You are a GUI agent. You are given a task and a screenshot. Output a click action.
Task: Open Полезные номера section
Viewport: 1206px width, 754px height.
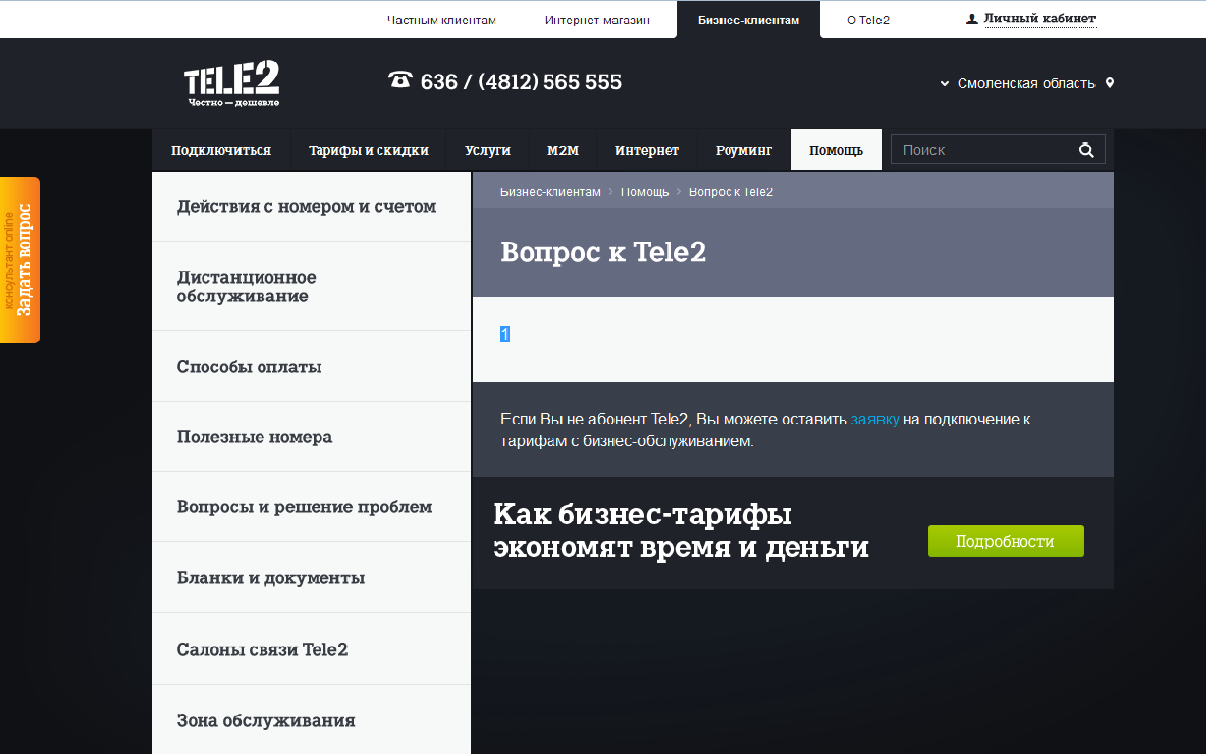click(x=311, y=437)
